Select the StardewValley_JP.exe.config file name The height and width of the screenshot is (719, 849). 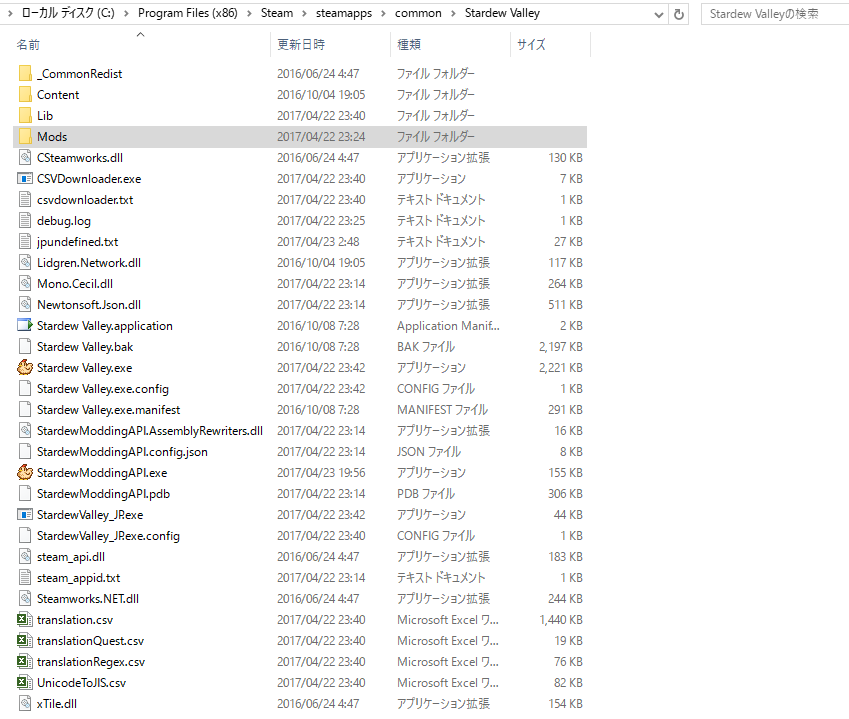pos(108,536)
